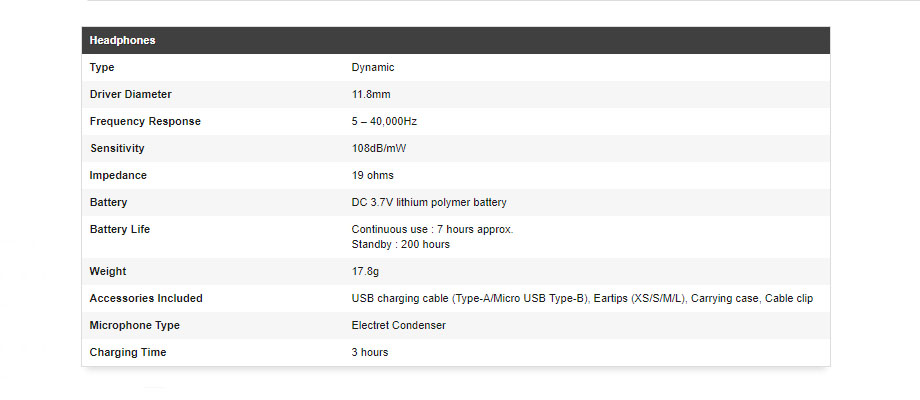This screenshot has height=400, width=920.
Task: Select the Type row label
Action: coord(102,67)
